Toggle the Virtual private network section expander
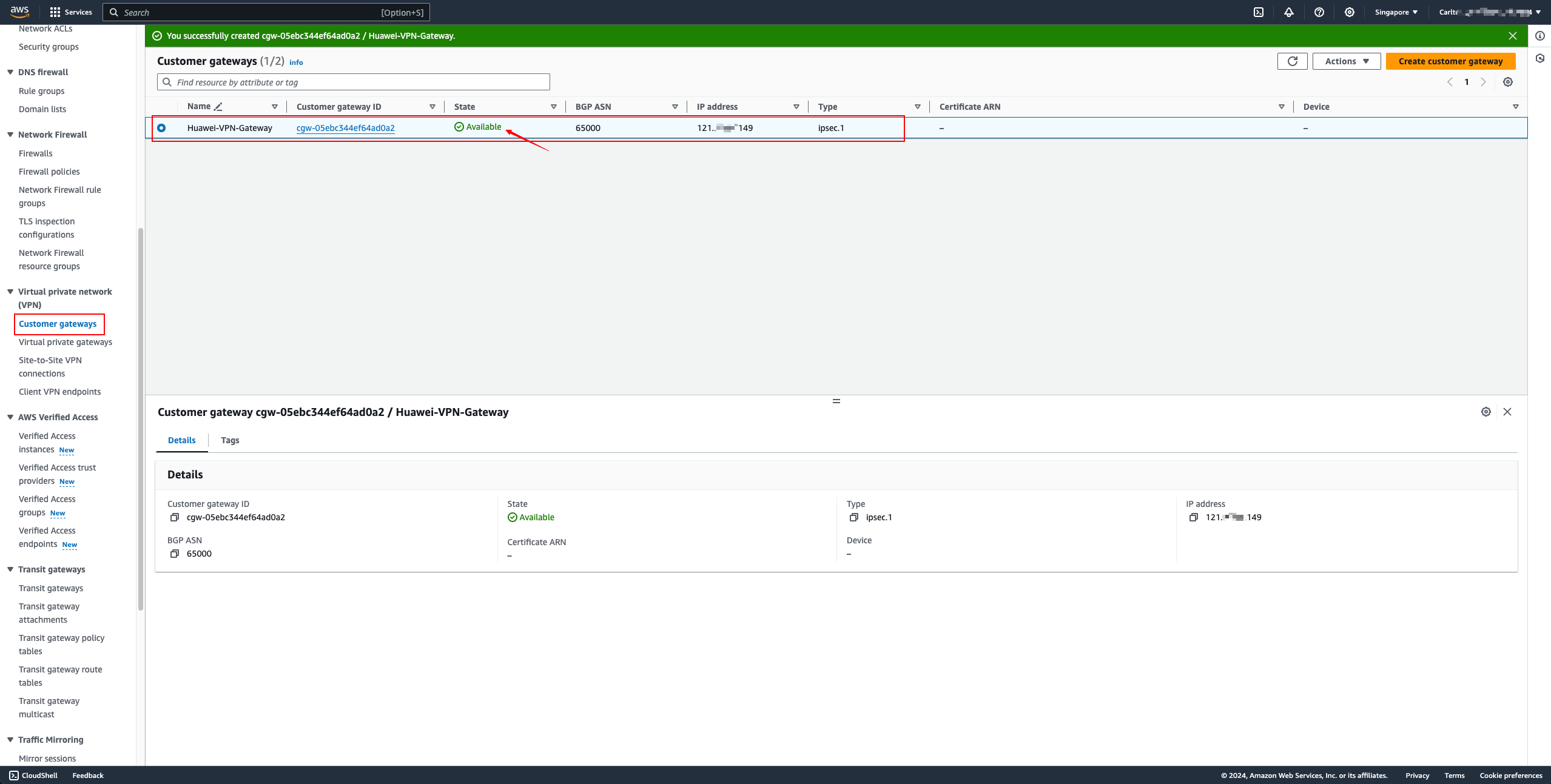Viewport: 1551px width, 784px height. pyautogui.click(x=9, y=291)
